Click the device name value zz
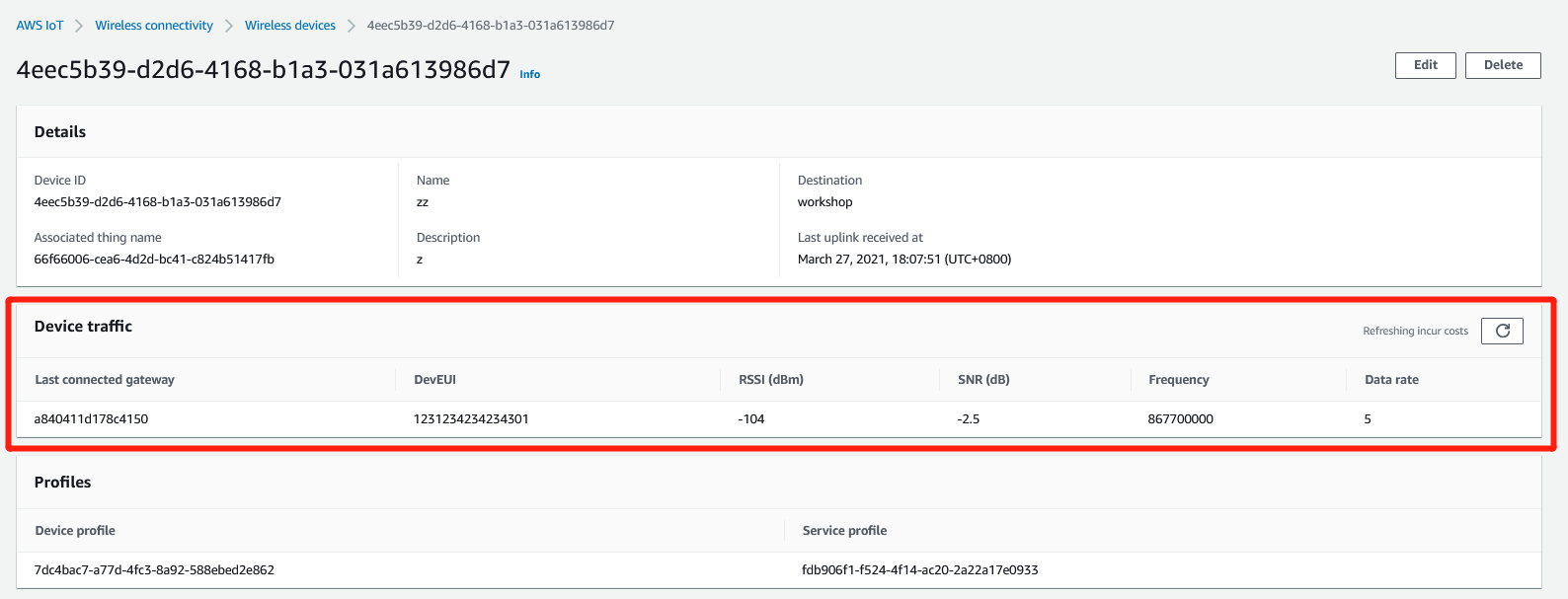Screen dimensions: 1568x599 (423, 202)
